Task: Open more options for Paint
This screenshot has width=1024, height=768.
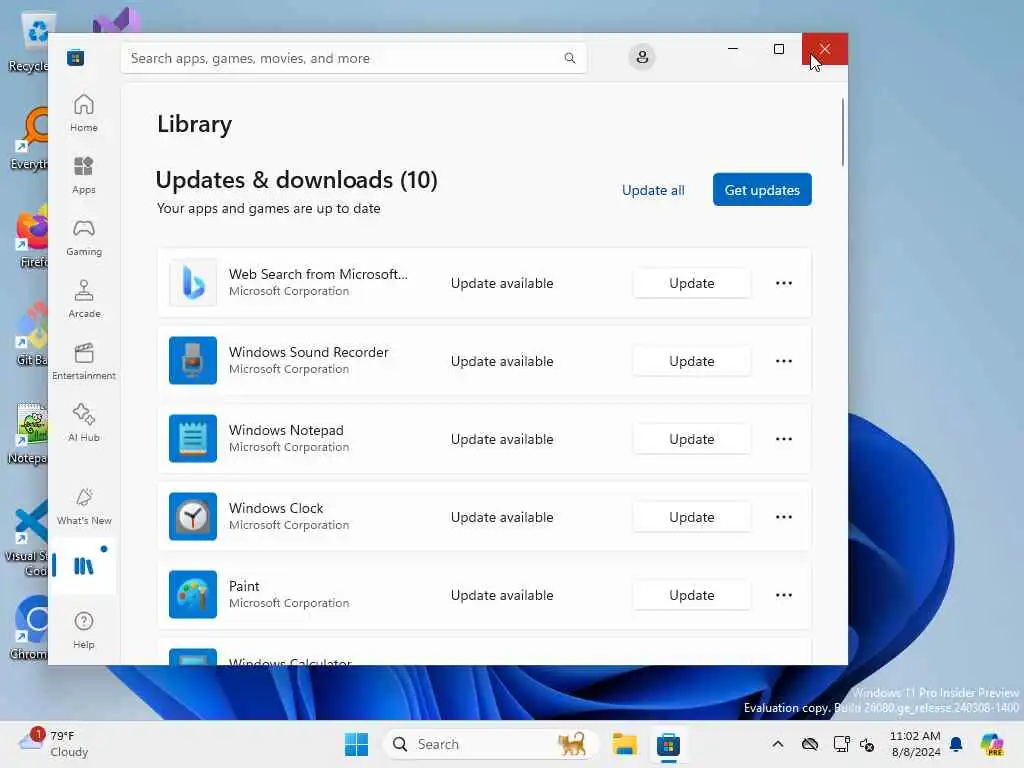Action: (784, 595)
